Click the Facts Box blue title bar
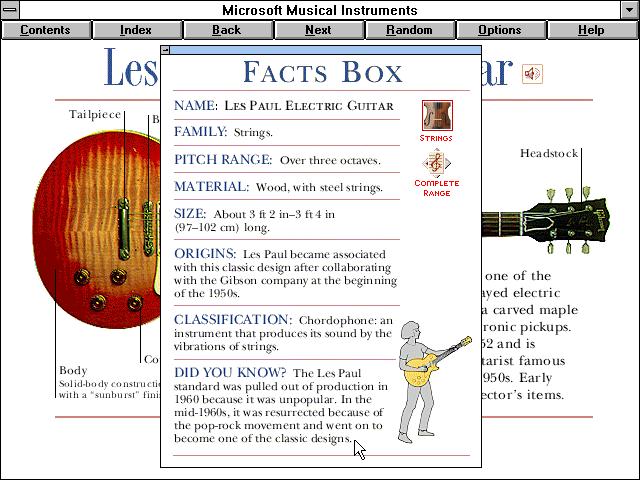The image size is (640, 480). click(x=325, y=50)
